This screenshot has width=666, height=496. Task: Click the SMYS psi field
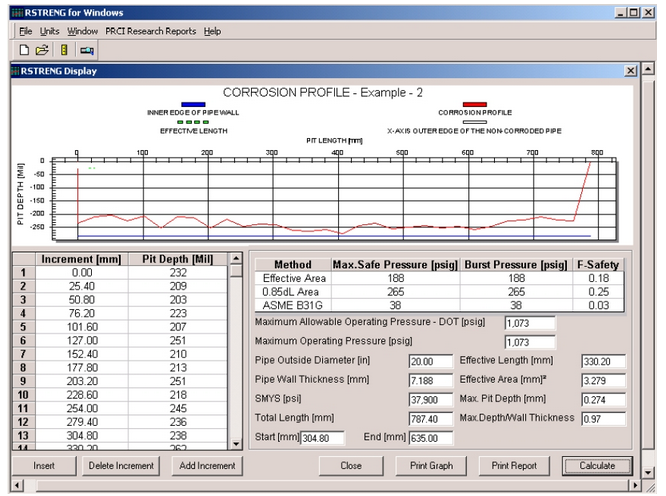tap(431, 400)
